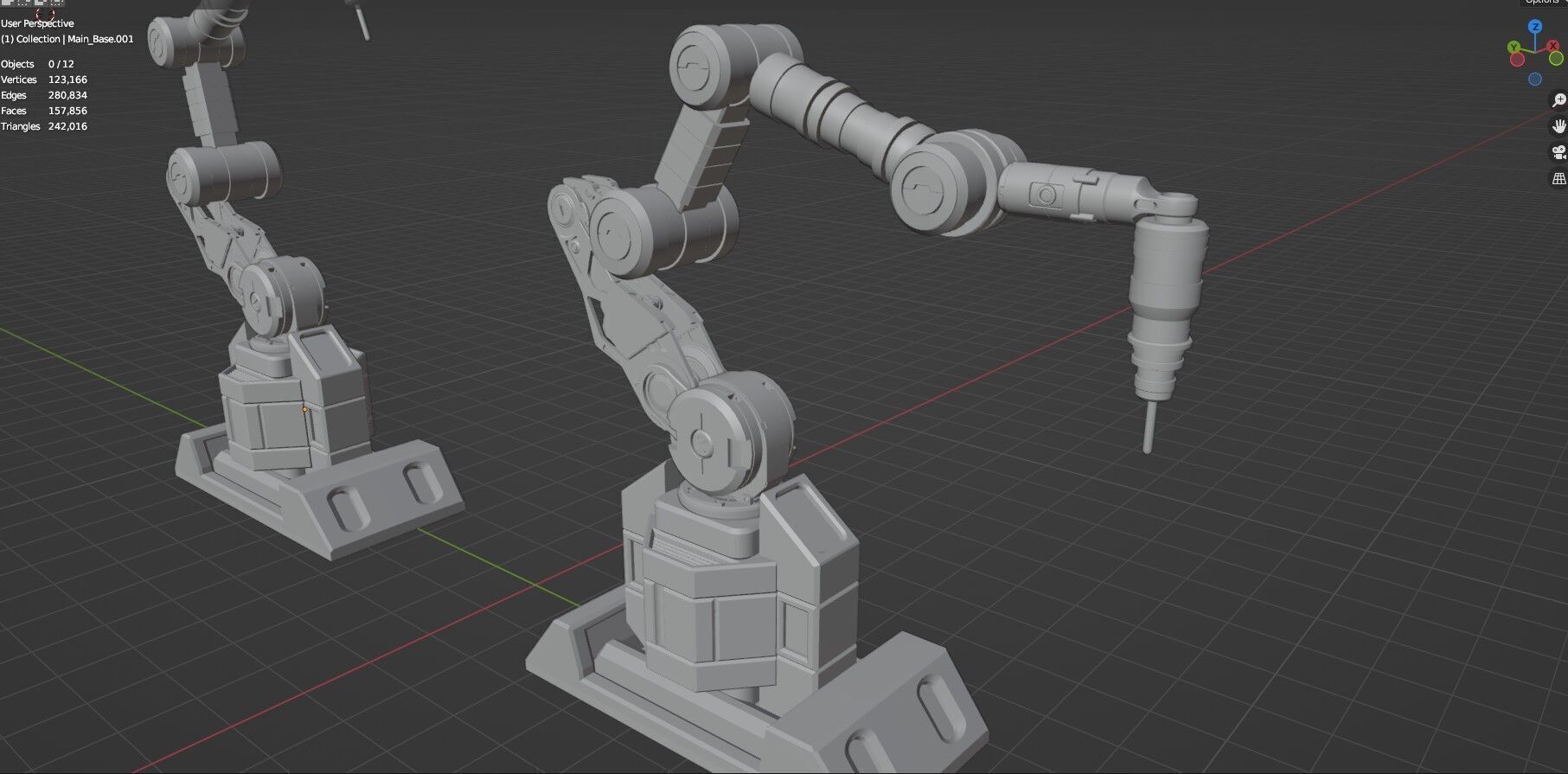Click the unlabeled blue negative Z gizmo circle
This screenshot has height=774, width=1568.
point(1535,79)
